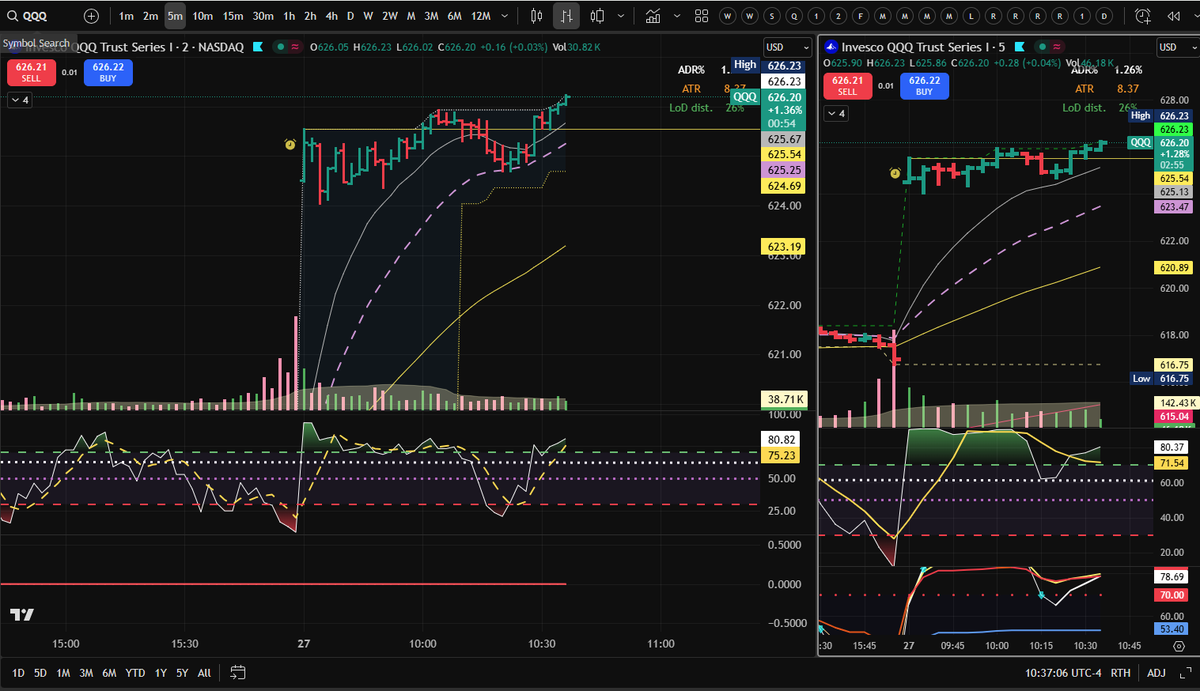Viewport: 1200px width, 691px height.
Task: Click the 626.21 SELL button on the right chart
Action: tap(847, 86)
